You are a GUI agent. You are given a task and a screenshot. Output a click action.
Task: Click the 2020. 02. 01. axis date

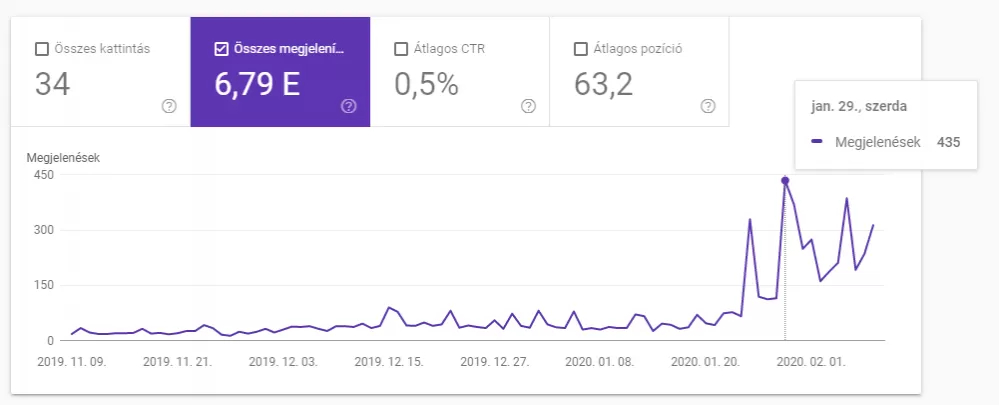[811, 362]
